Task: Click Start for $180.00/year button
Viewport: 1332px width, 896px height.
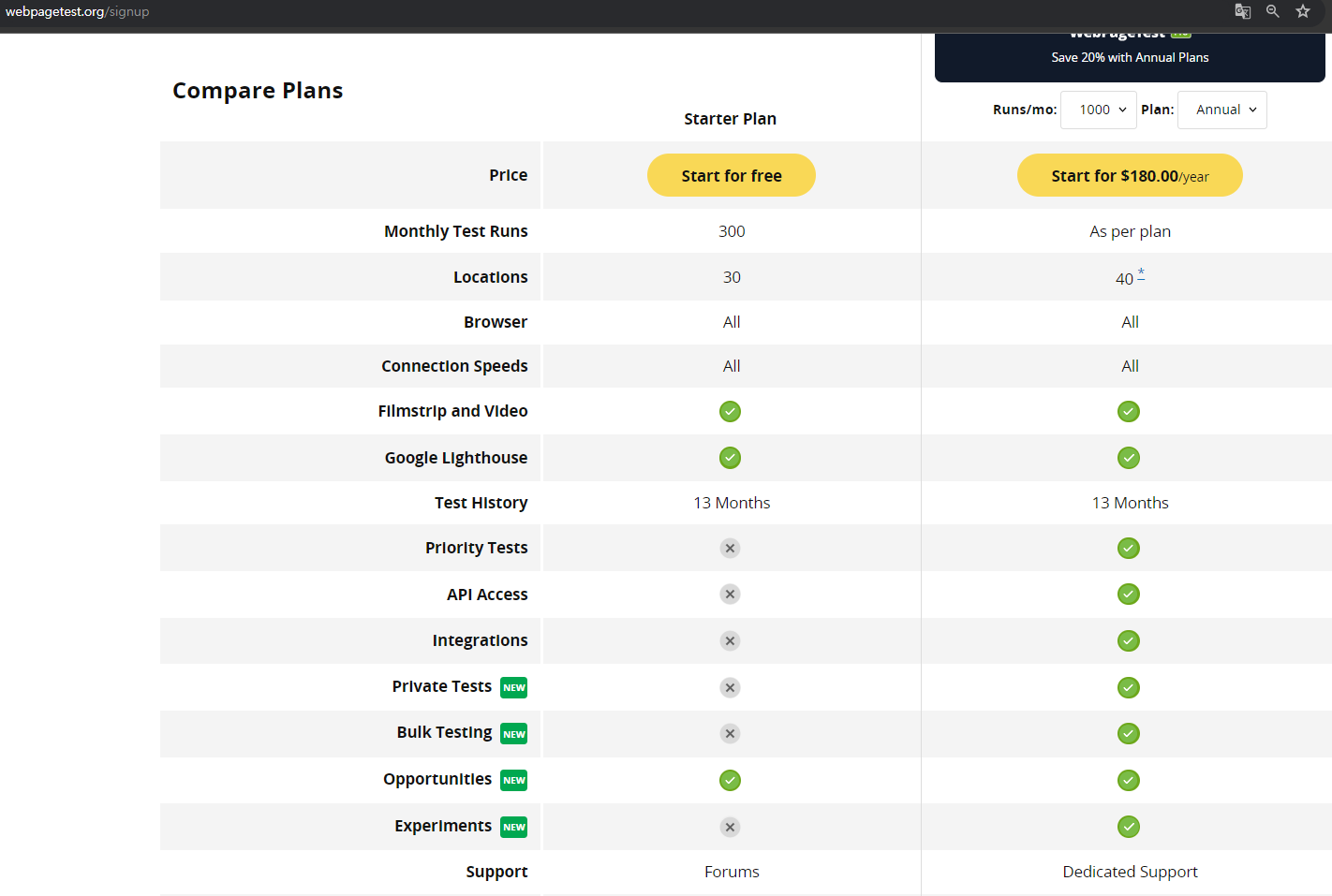Action: [1130, 175]
